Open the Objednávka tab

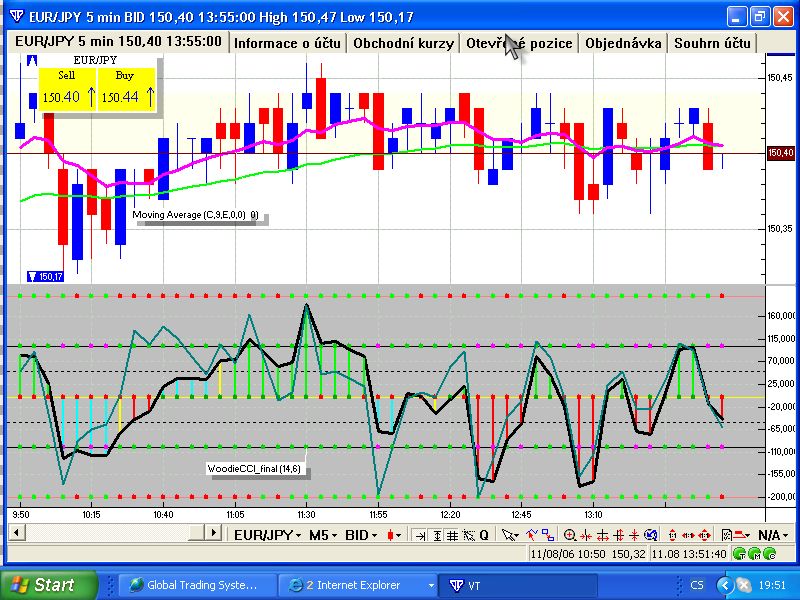(623, 43)
